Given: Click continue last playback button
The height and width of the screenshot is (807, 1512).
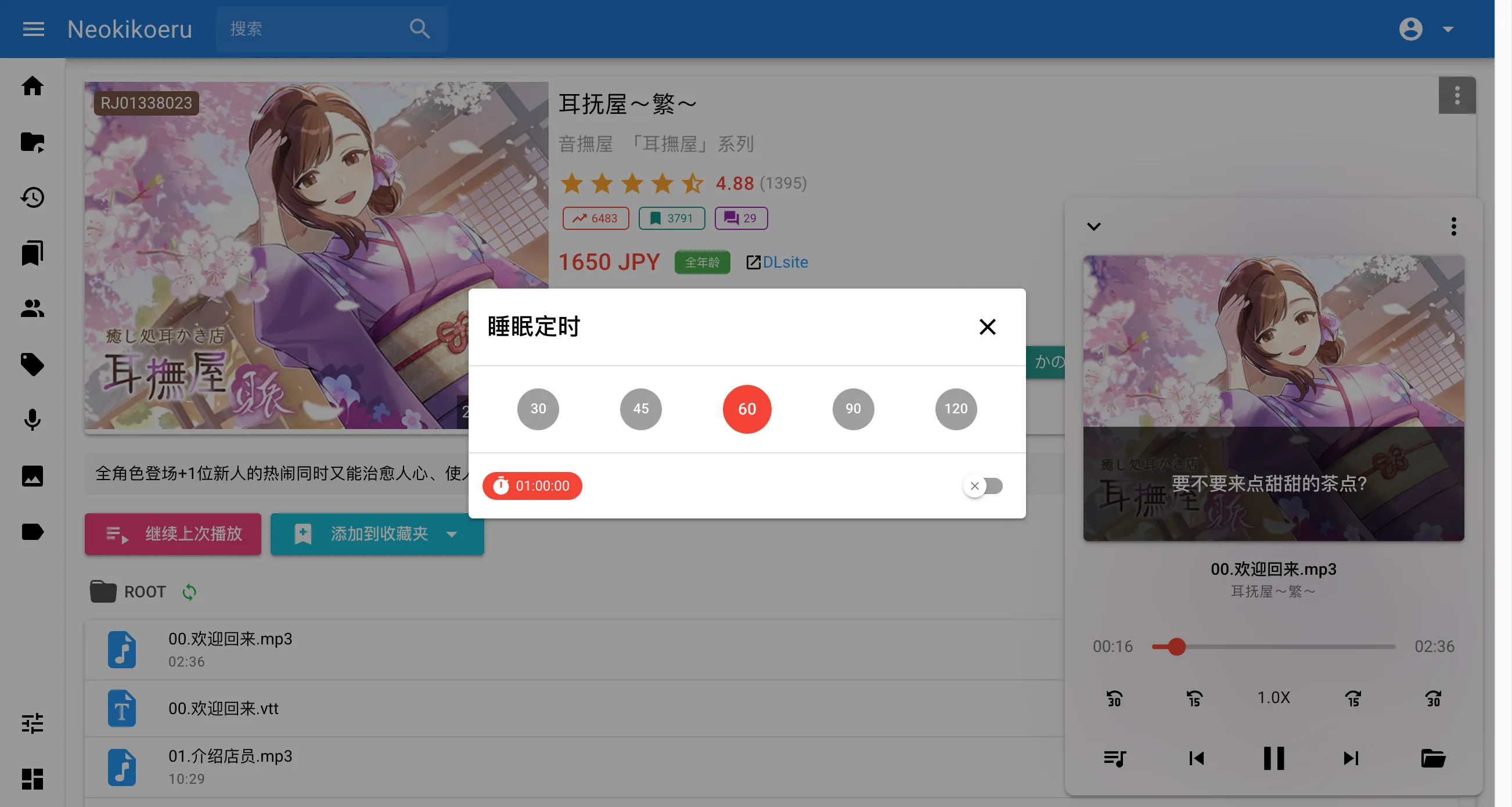Looking at the screenshot, I should 172,534.
